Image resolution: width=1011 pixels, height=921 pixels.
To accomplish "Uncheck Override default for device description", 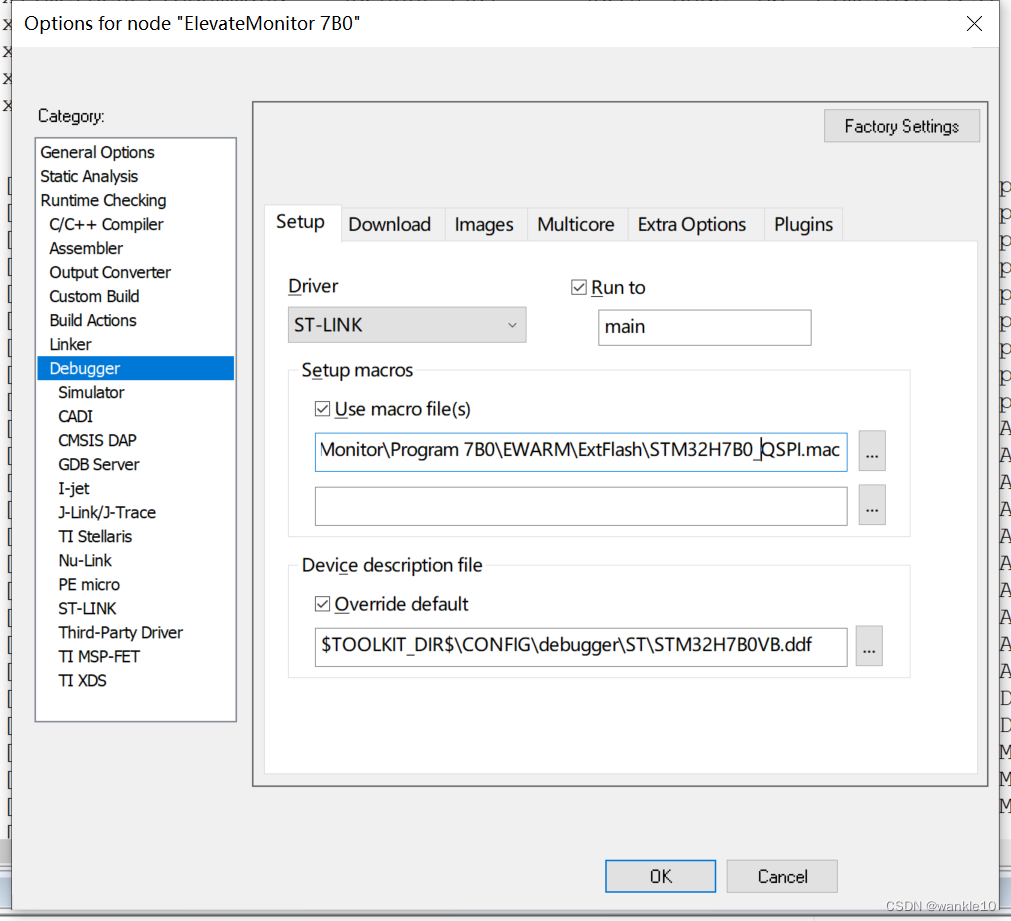I will [x=322, y=603].
